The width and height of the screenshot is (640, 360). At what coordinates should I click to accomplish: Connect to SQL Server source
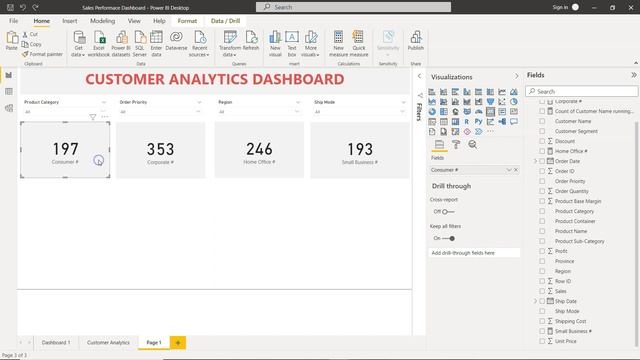click(x=140, y=38)
